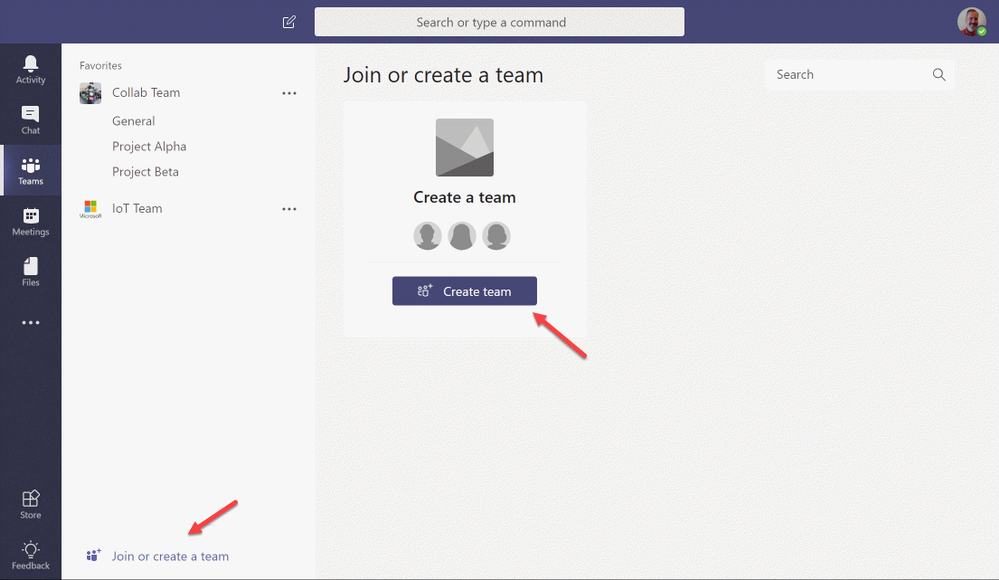Open the user profile avatar
This screenshot has width=999, height=580.
pos(971,22)
